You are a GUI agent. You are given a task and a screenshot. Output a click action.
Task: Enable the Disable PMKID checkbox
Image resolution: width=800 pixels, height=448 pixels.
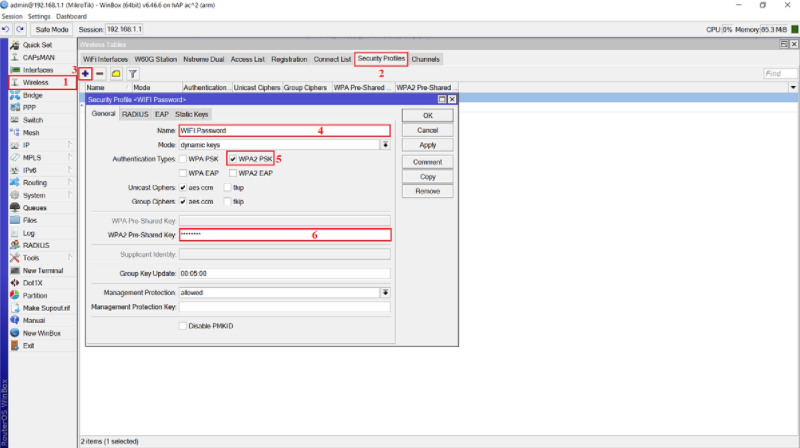[183, 325]
